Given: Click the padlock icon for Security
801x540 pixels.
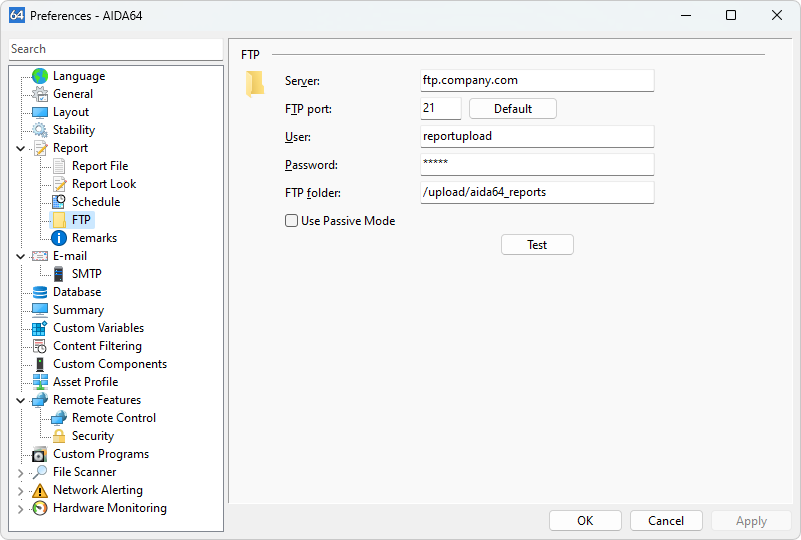Looking at the screenshot, I should 59,436.
